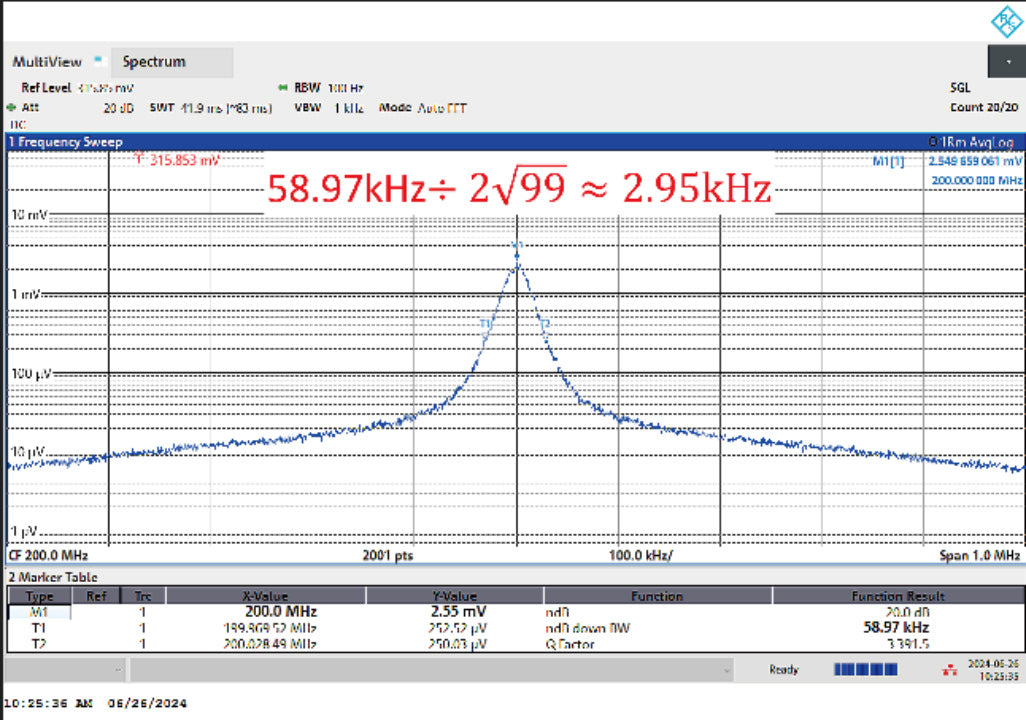Click the date and time display
Screen dimensions: 1026x720
tap(993, 670)
